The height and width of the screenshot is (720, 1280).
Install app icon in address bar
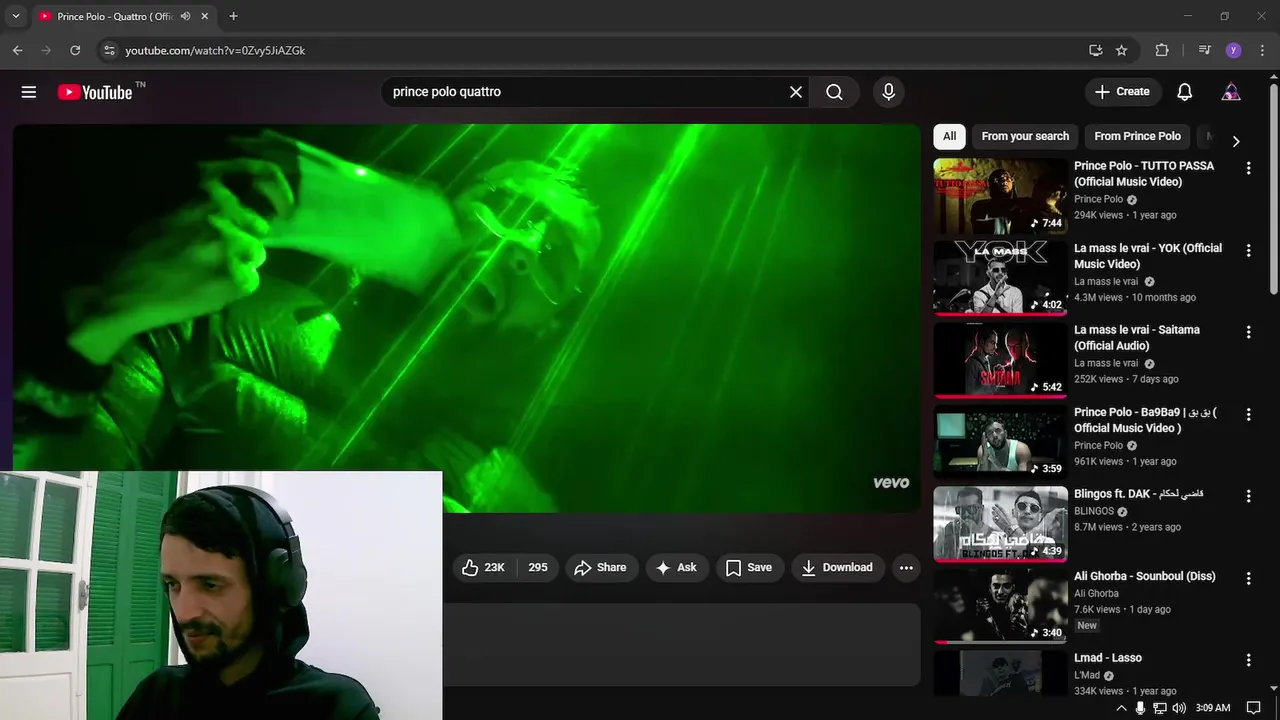[x=1096, y=50]
